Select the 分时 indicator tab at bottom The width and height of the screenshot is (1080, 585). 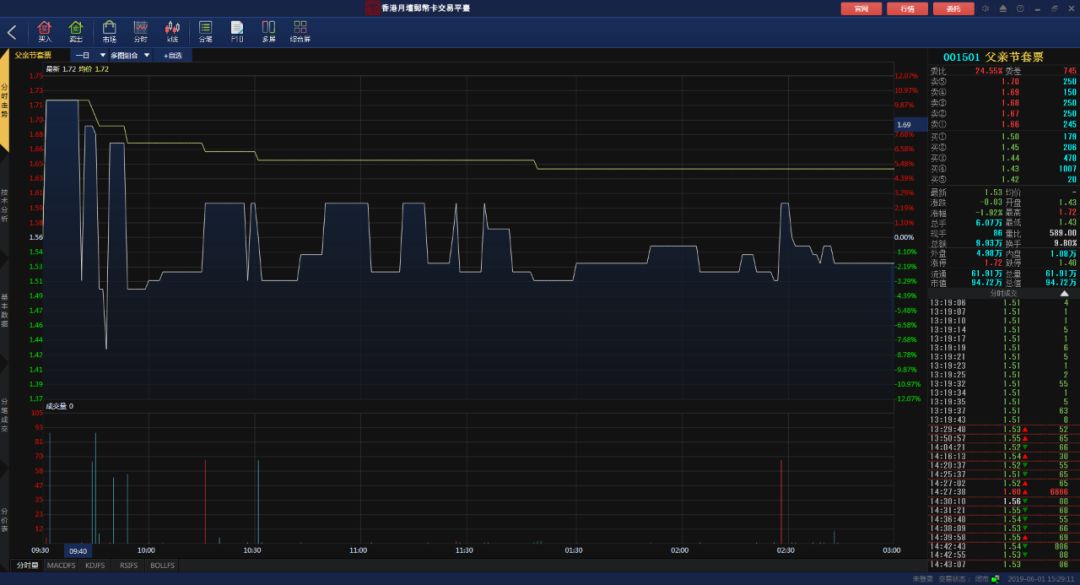[x=27, y=565]
